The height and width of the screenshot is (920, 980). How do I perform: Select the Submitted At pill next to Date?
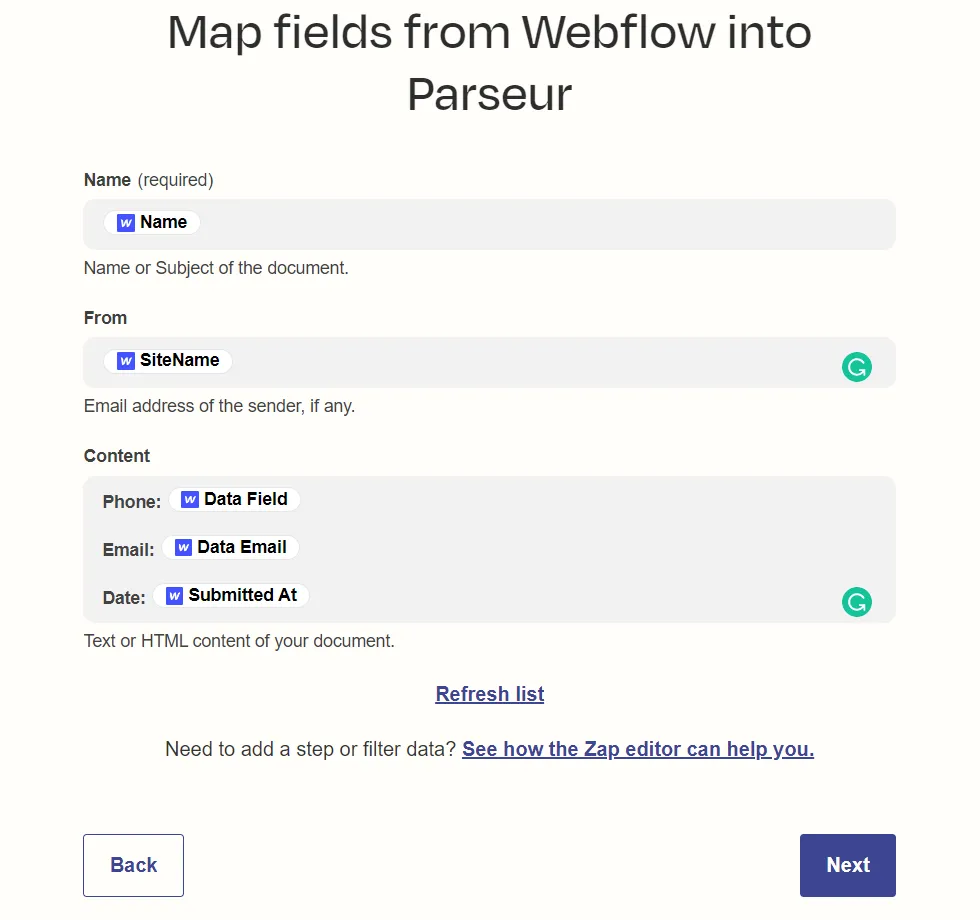[x=231, y=595]
